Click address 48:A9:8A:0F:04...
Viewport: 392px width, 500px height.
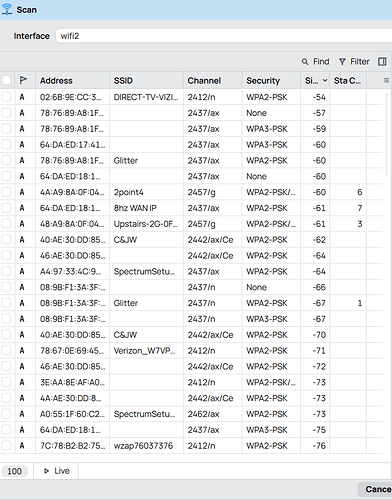[72, 224]
